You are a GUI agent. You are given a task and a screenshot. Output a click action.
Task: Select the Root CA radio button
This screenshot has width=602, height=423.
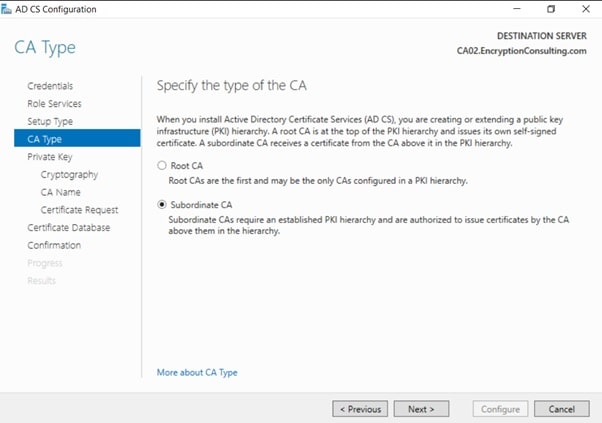point(162,166)
